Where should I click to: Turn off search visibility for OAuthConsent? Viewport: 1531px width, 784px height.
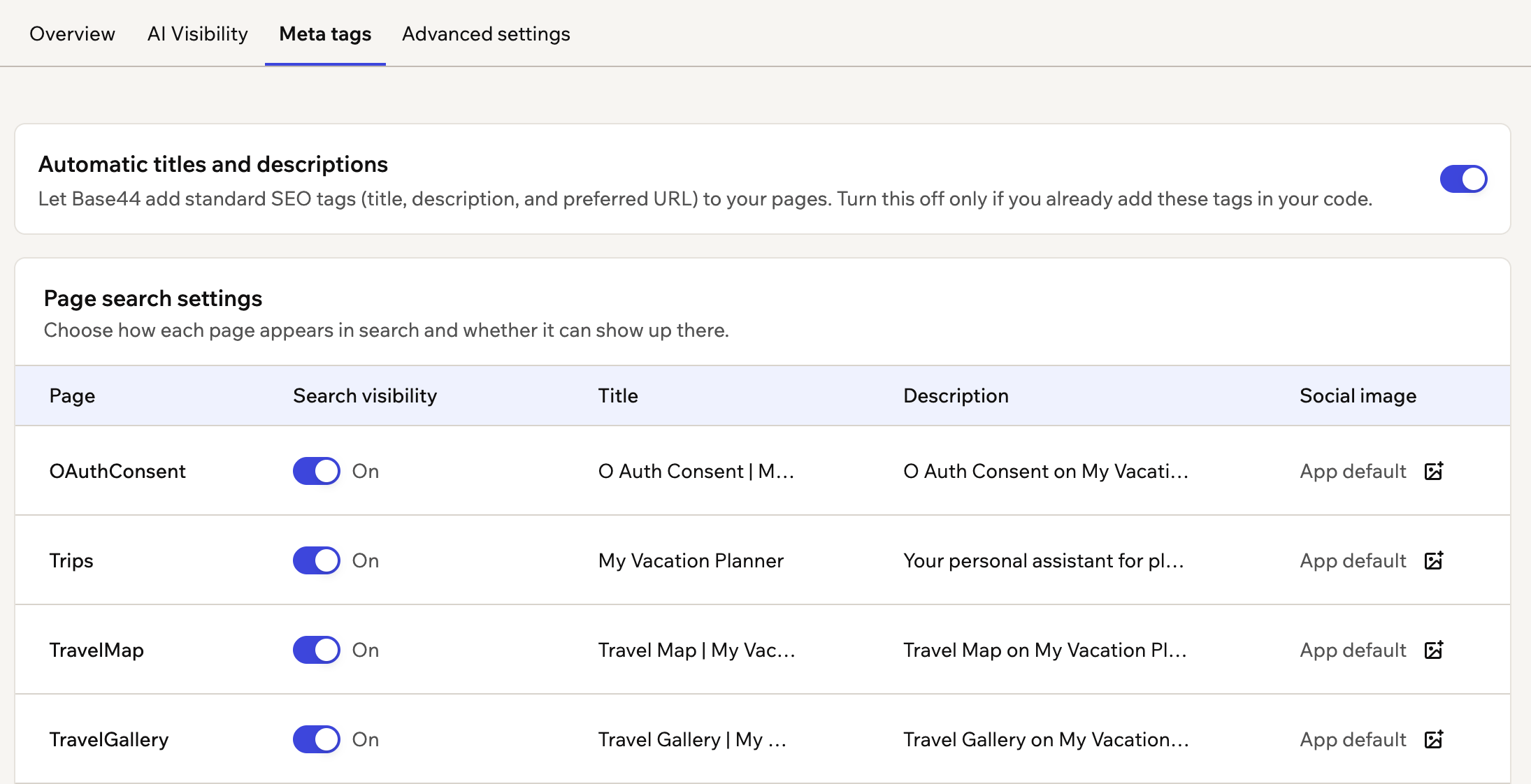point(317,471)
